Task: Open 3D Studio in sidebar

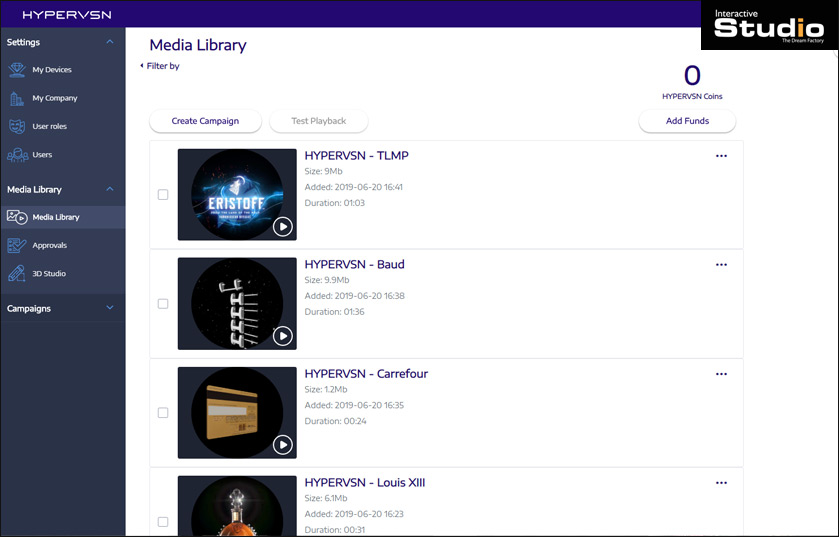Action: pyautogui.click(x=63, y=273)
